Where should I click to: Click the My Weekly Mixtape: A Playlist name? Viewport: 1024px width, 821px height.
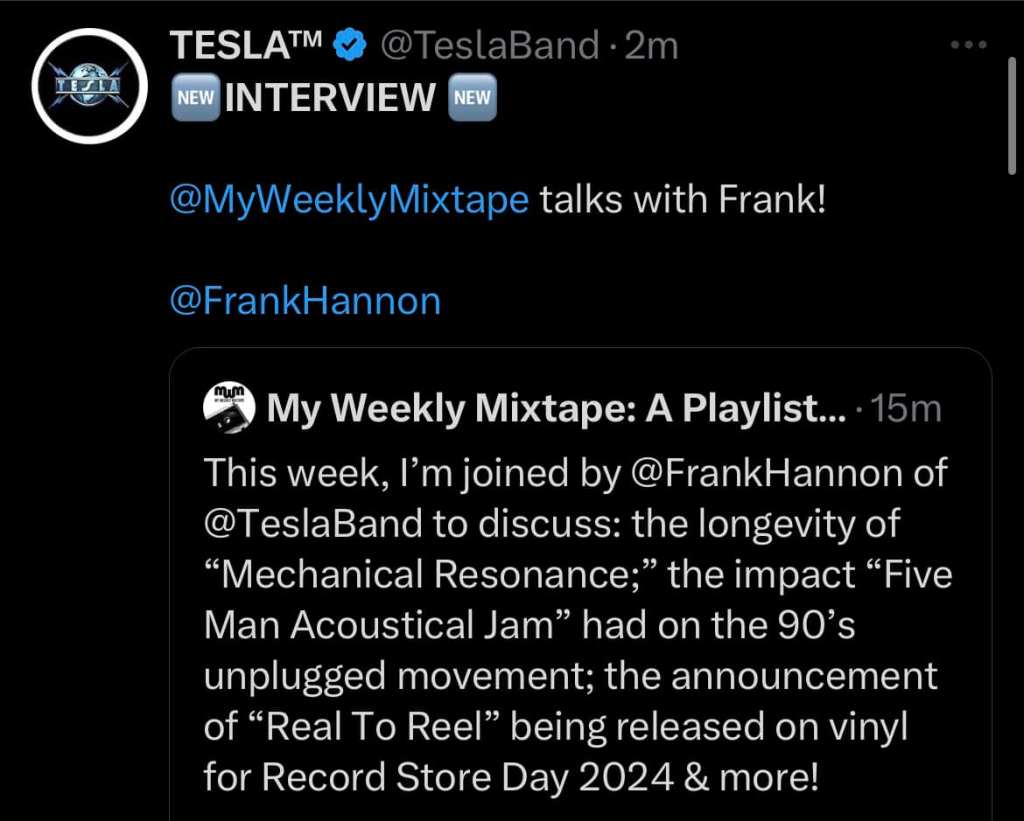click(556, 408)
